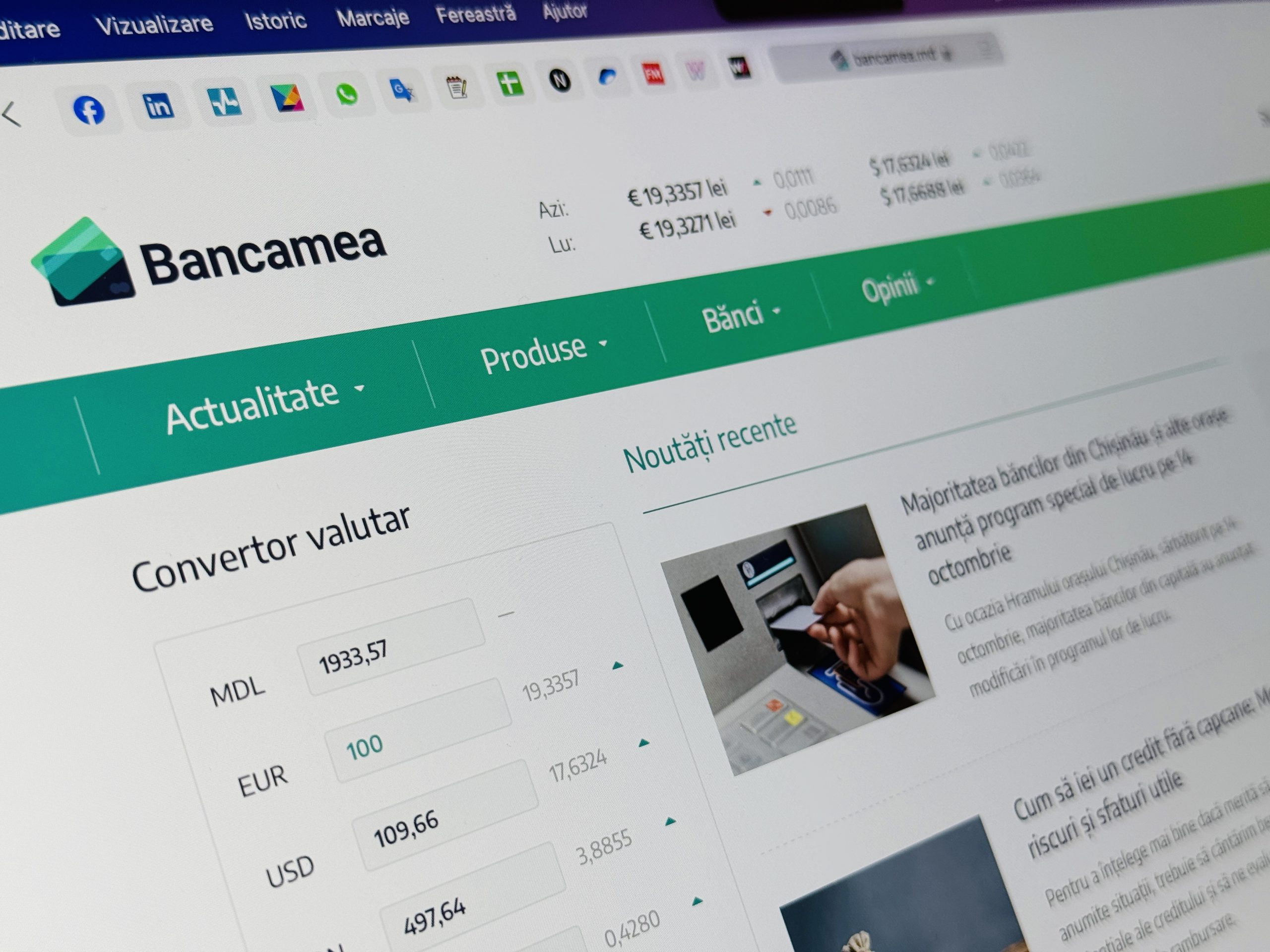Click the Bancamea card logo icon
This screenshot has width=1270, height=952.
pos(84,262)
